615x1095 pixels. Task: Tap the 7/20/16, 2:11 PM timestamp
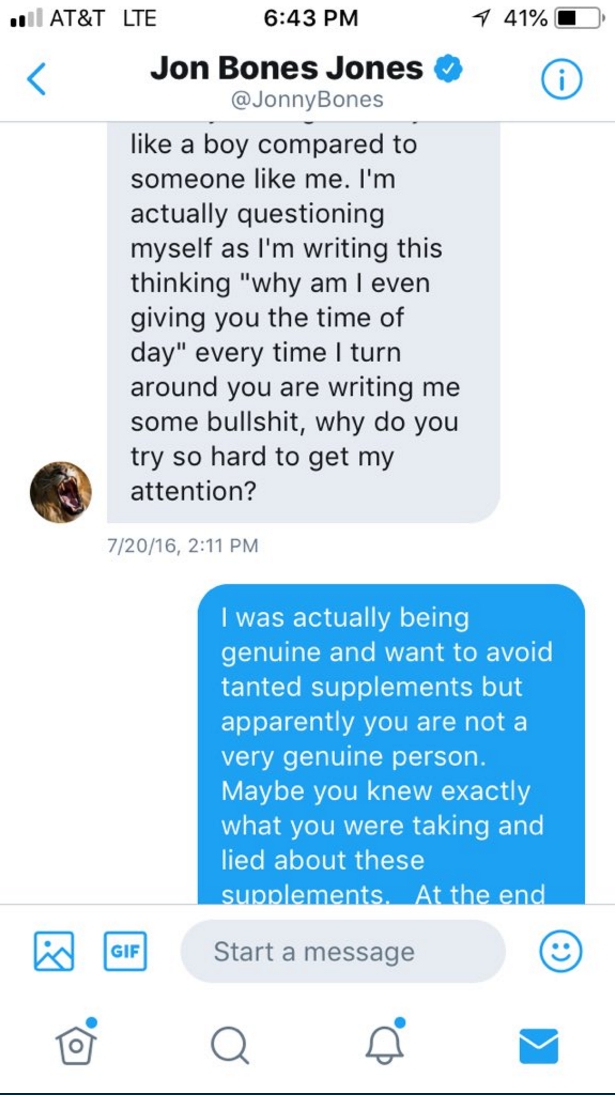(x=183, y=546)
